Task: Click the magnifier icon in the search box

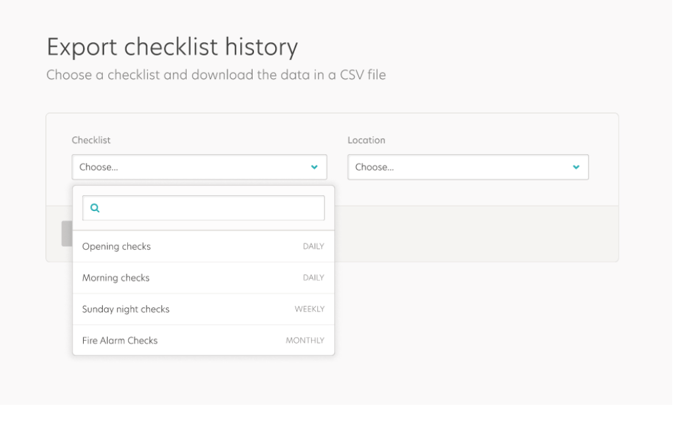Action: coord(95,208)
